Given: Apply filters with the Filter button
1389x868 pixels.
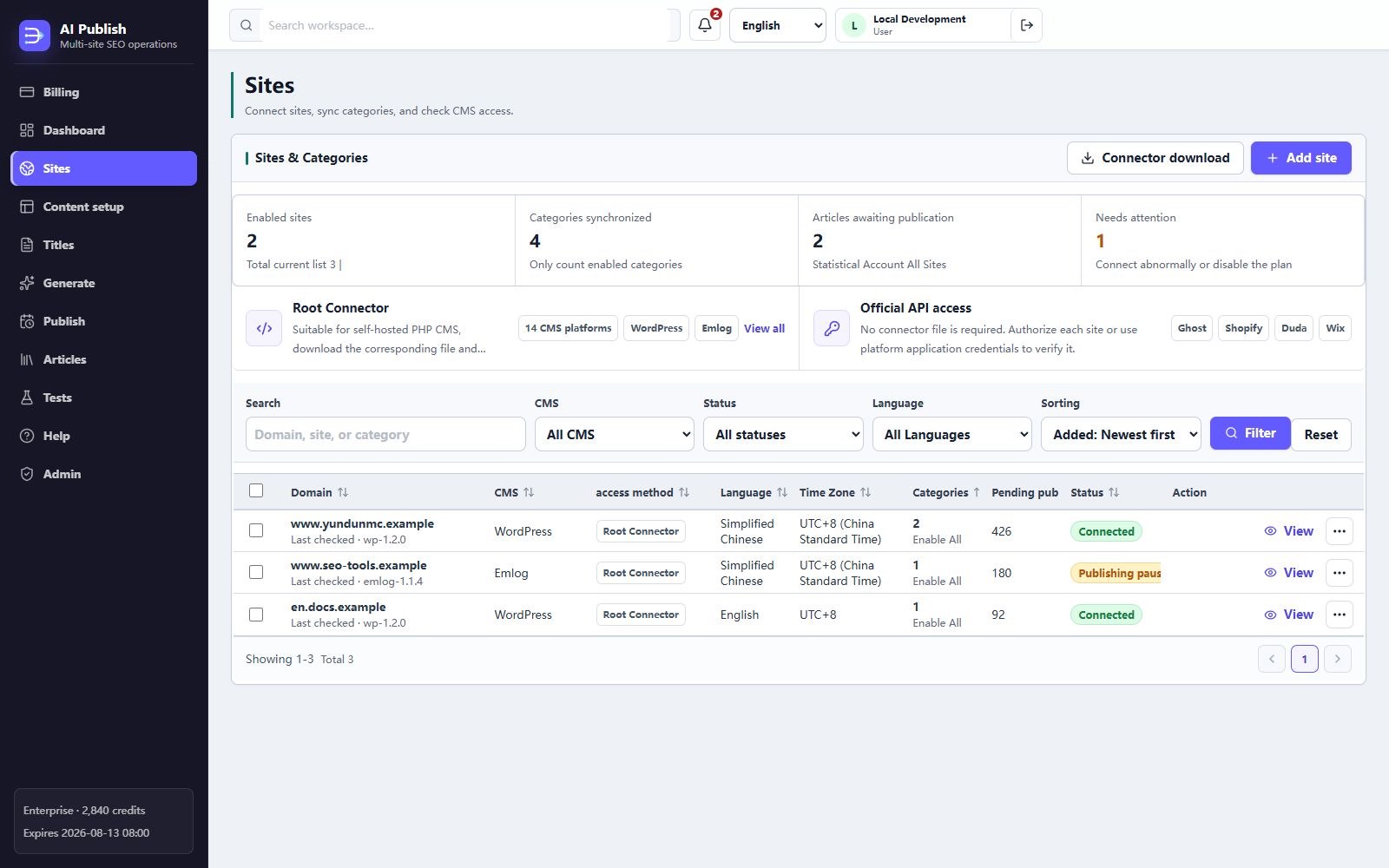Looking at the screenshot, I should 1250,433.
